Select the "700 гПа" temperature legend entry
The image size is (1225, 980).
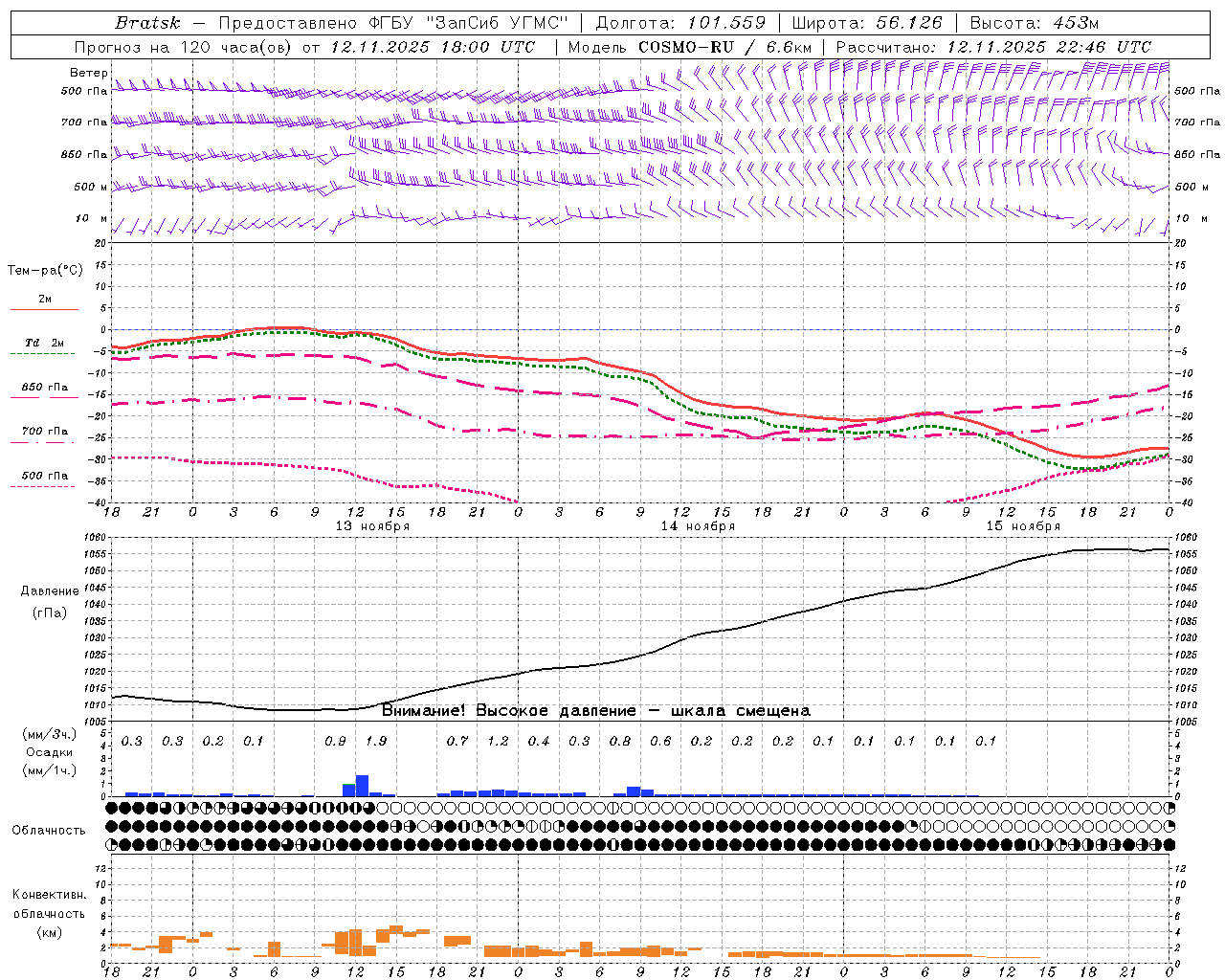click(44, 432)
